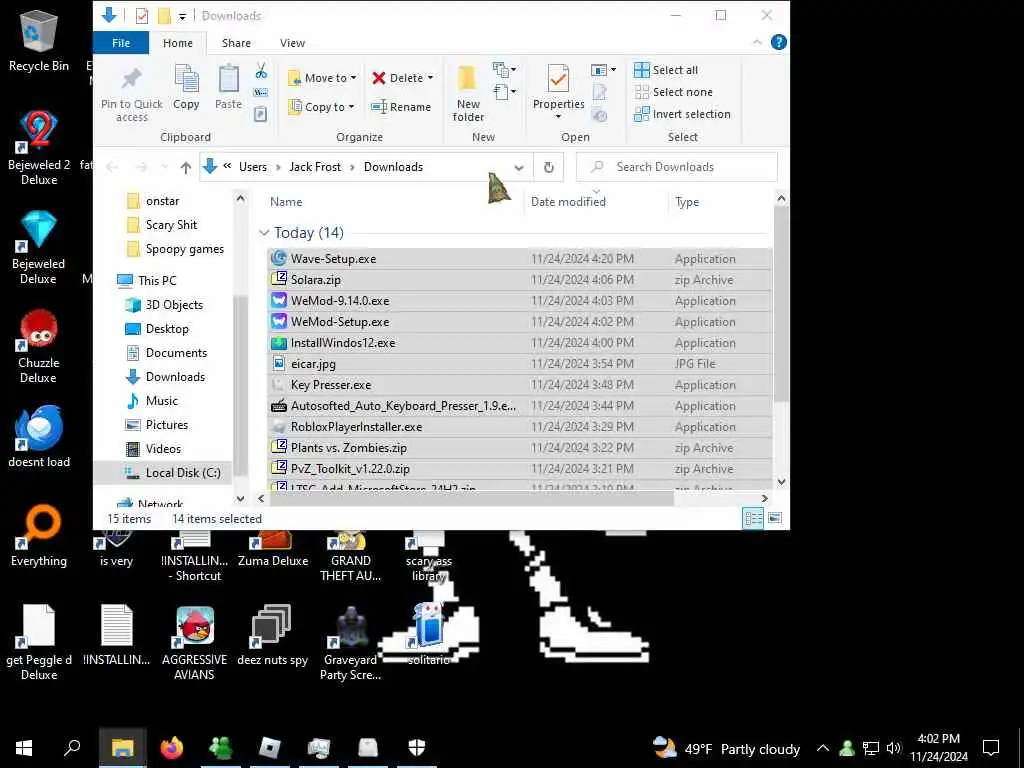Collapse the Today (14) group

264,232
